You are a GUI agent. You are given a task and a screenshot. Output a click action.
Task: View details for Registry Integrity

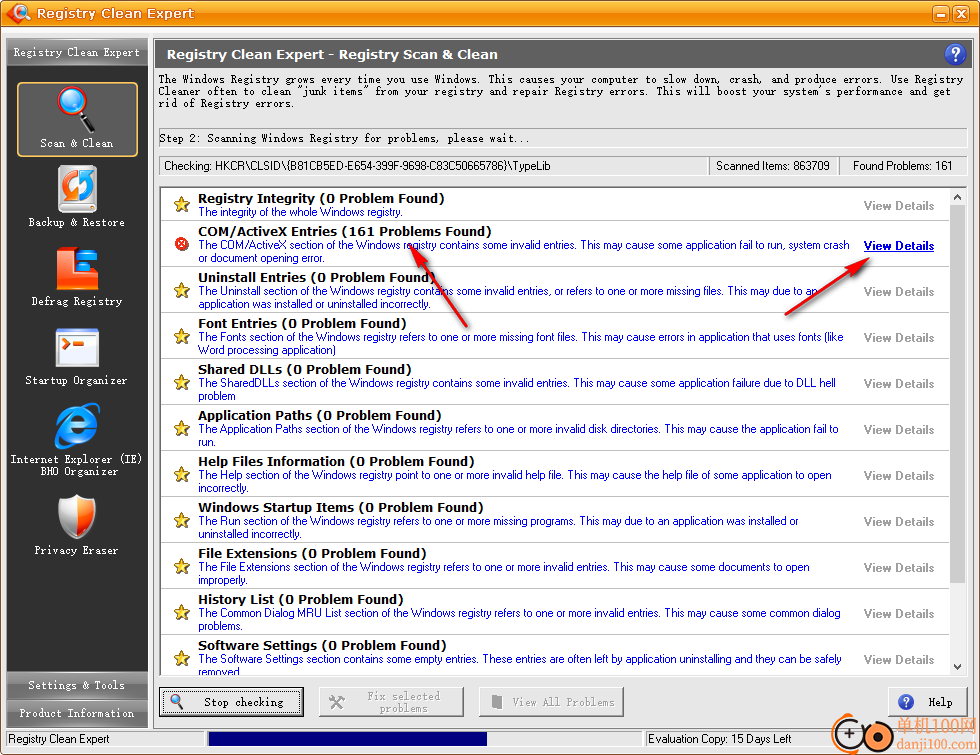[899, 206]
